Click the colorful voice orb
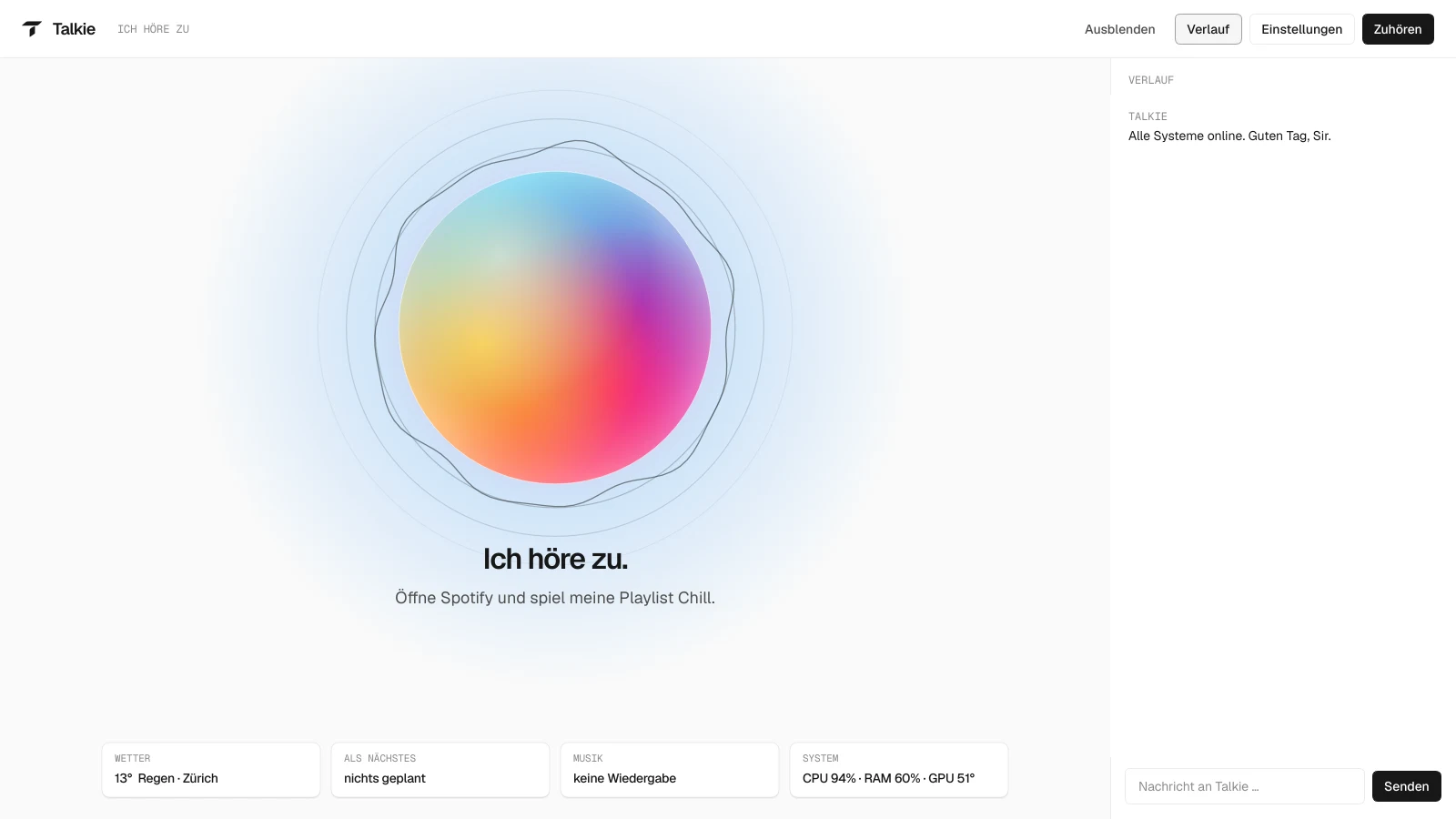Screen dimensions: 1456x819 (555, 328)
